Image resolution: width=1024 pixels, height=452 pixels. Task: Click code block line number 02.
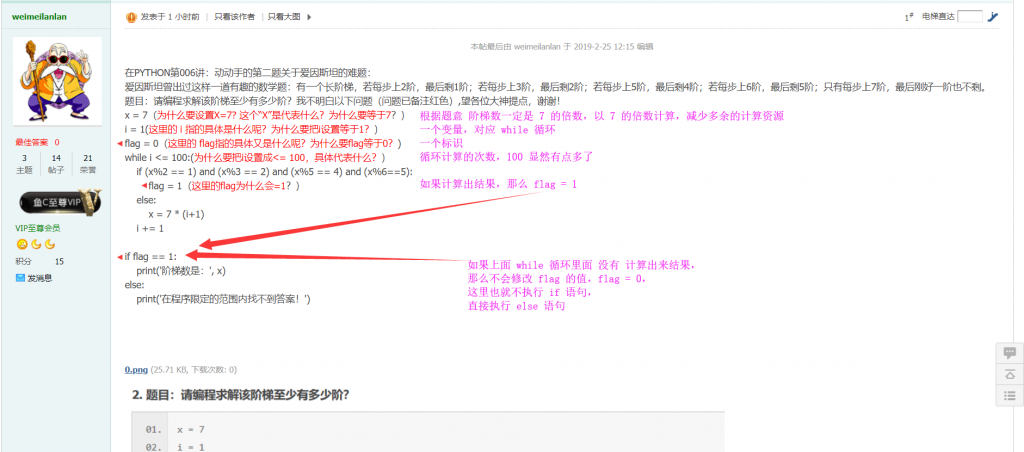153,447
